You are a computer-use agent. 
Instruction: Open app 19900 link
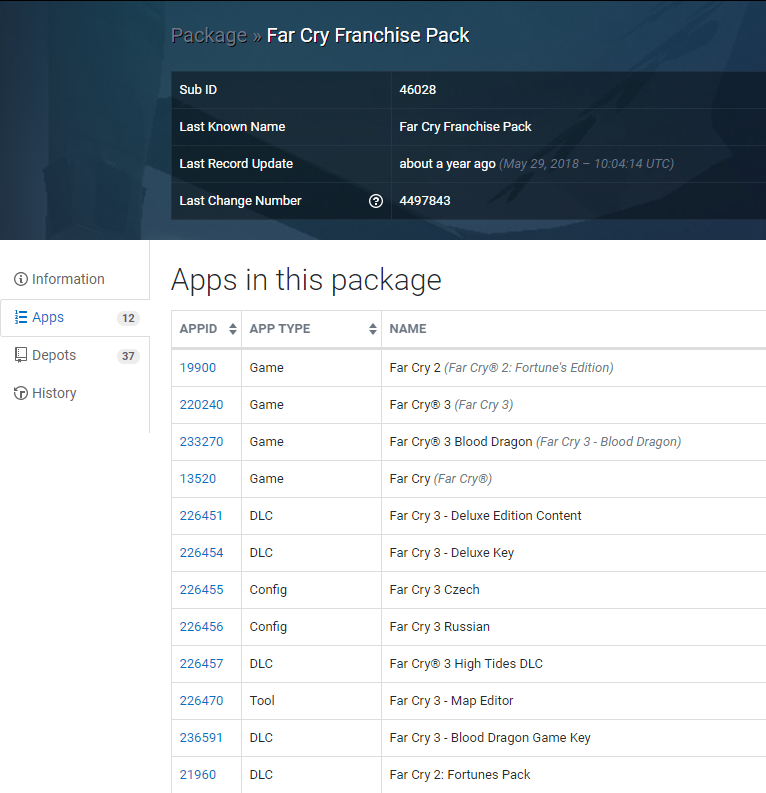point(198,368)
